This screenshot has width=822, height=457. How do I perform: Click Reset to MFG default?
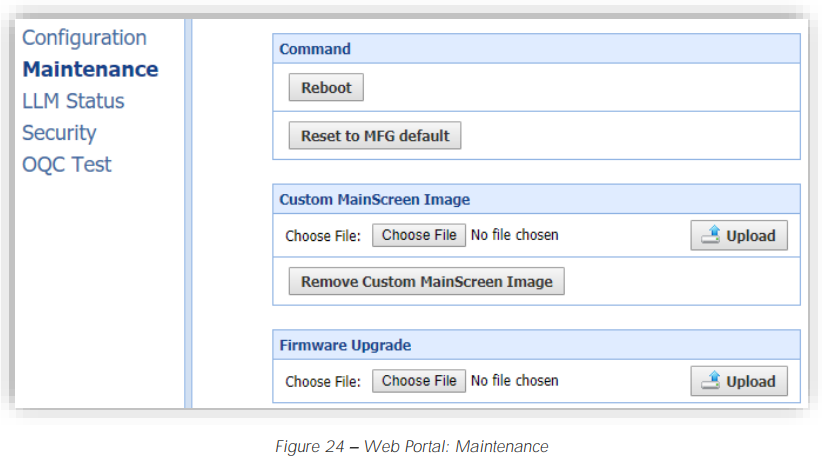(x=375, y=136)
